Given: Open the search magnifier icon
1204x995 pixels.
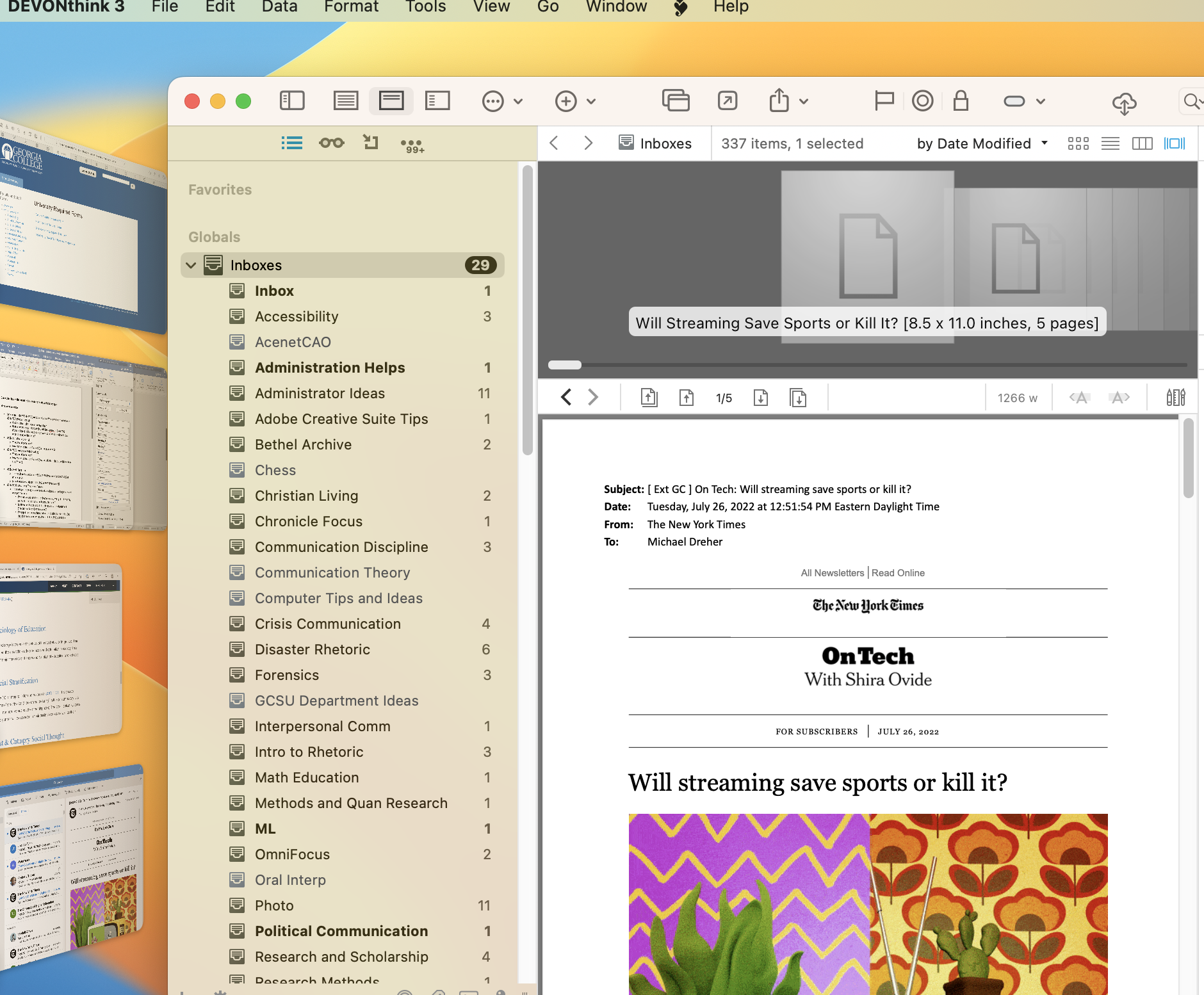Looking at the screenshot, I should click(x=1192, y=101).
